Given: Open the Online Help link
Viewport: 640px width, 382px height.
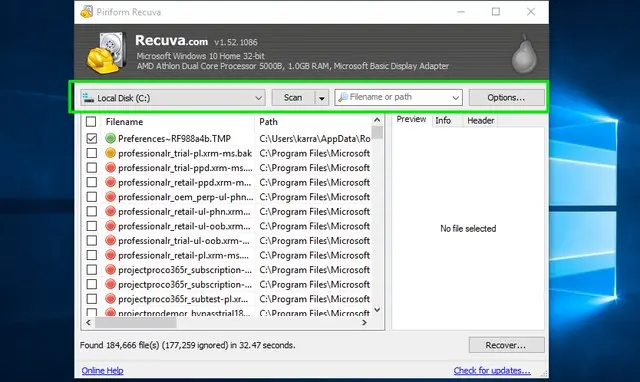Looking at the screenshot, I should [102, 371].
